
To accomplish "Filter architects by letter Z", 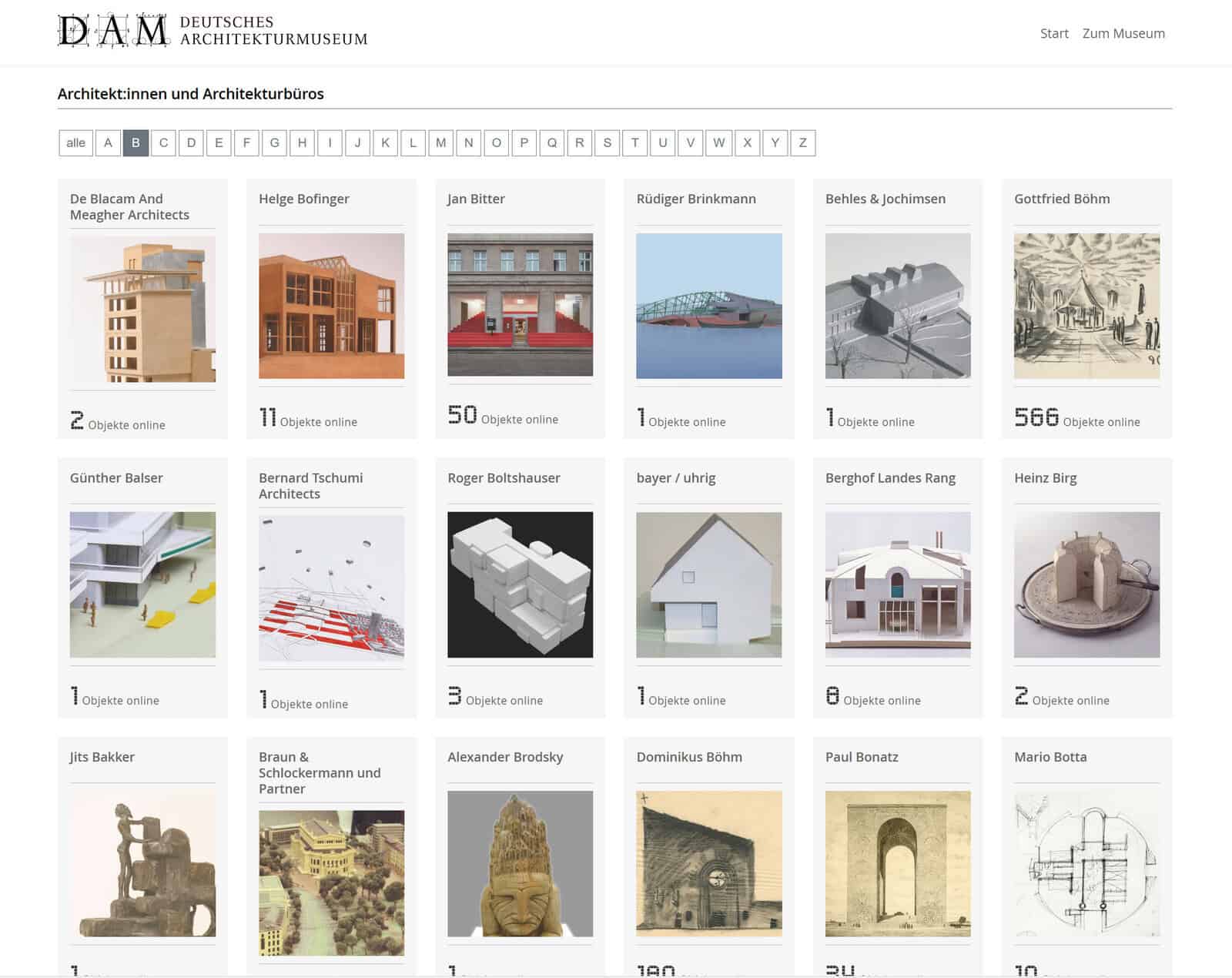I will (x=802, y=142).
